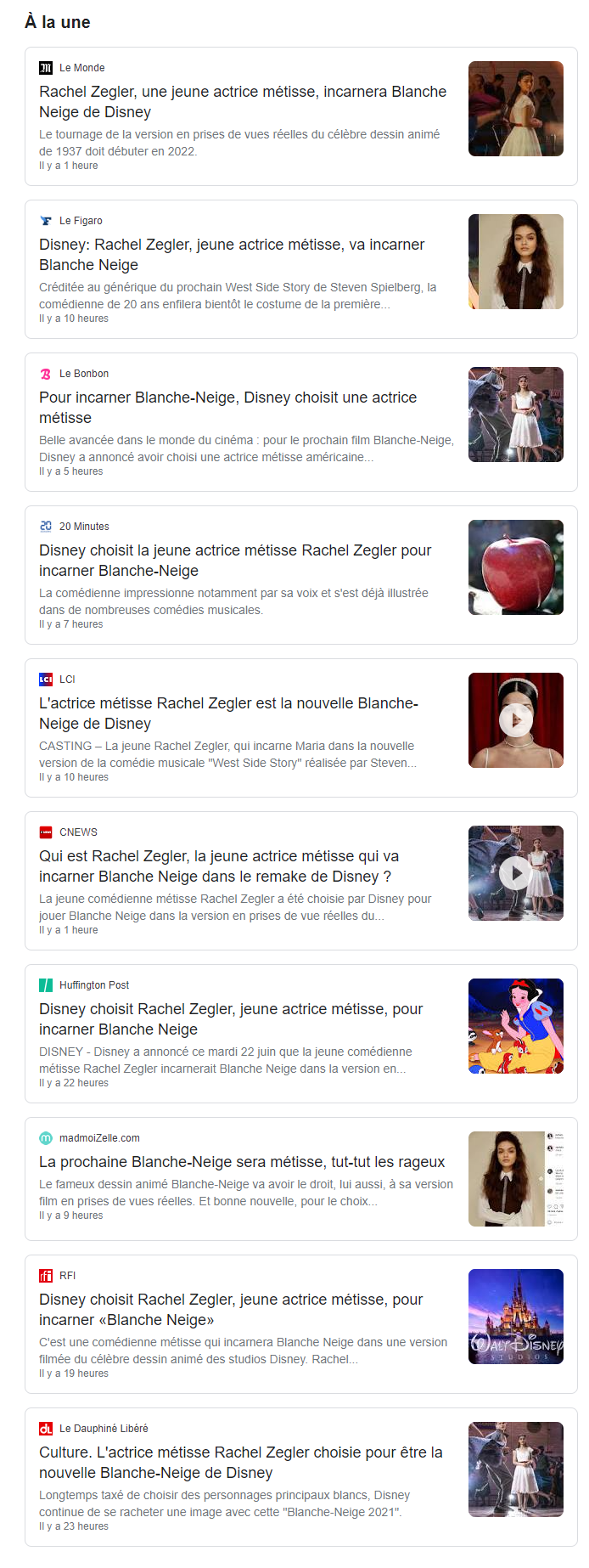Click the RFI logo icon

[x=46, y=1276]
